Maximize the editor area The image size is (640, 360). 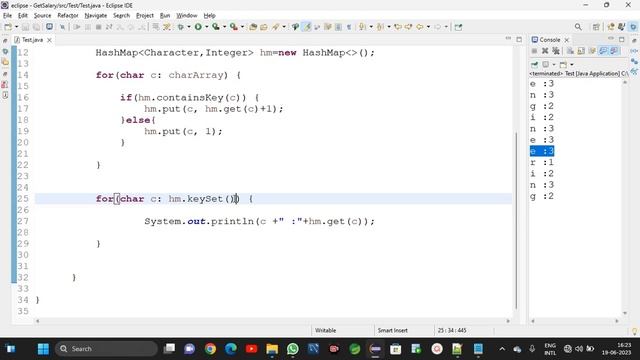pyautogui.click(x=519, y=39)
